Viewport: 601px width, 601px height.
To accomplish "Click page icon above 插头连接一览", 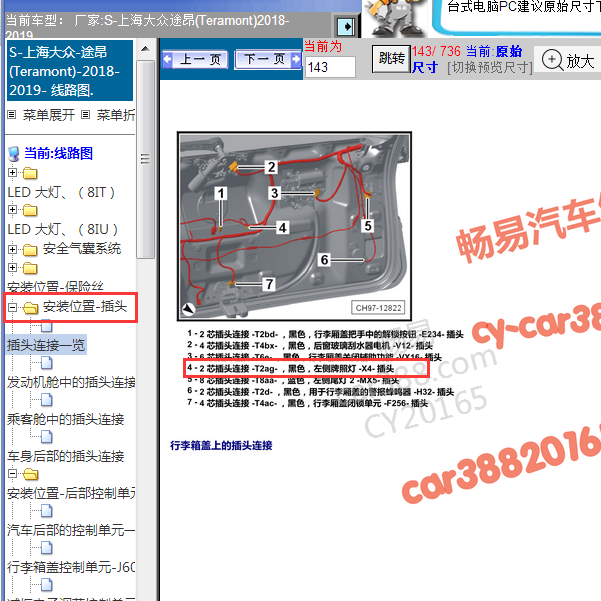I will click(46, 326).
